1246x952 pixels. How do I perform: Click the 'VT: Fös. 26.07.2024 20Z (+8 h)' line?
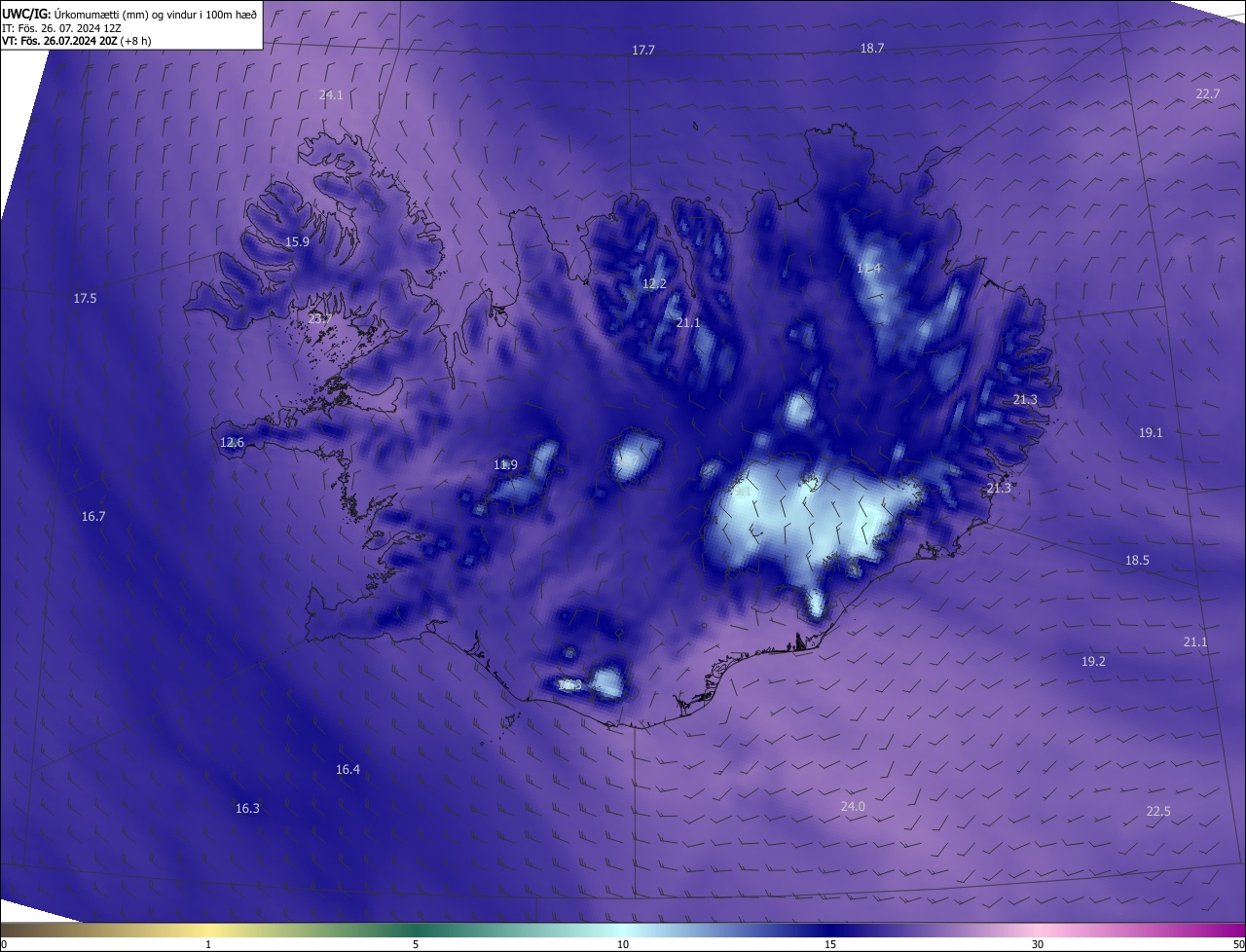(77, 41)
